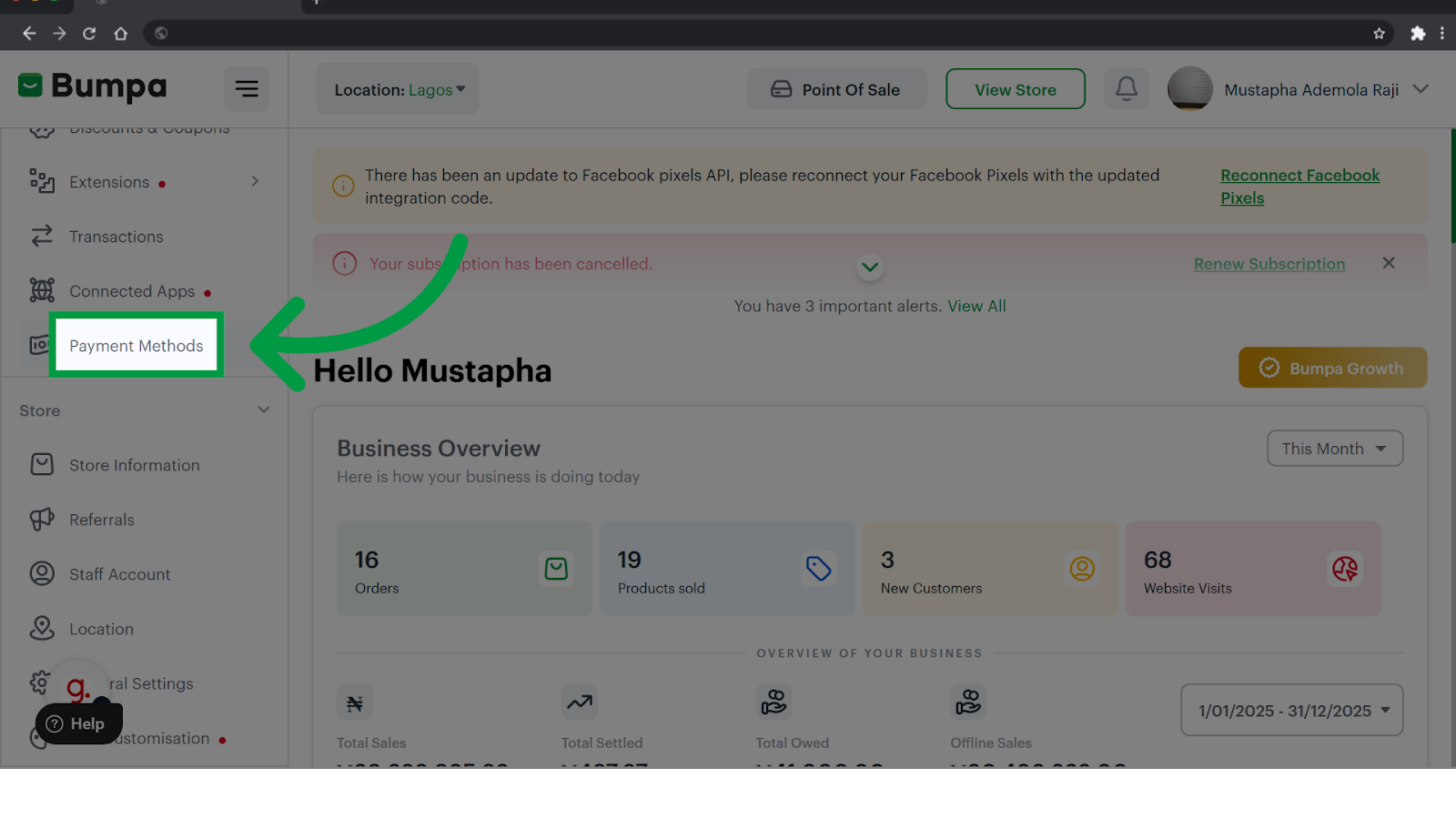This screenshot has height=819, width=1456.
Task: Open the Location: Lagos dropdown
Action: (x=398, y=89)
